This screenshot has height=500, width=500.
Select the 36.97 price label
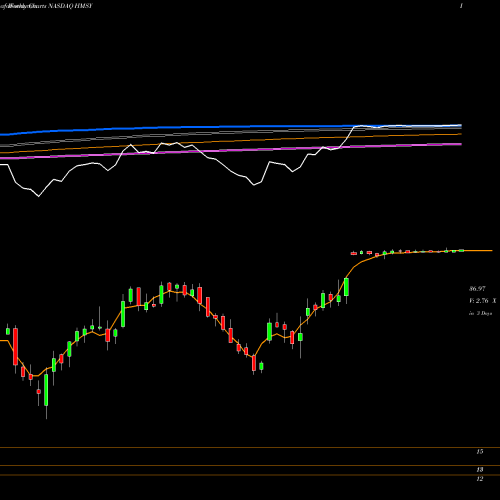[x=477, y=289]
